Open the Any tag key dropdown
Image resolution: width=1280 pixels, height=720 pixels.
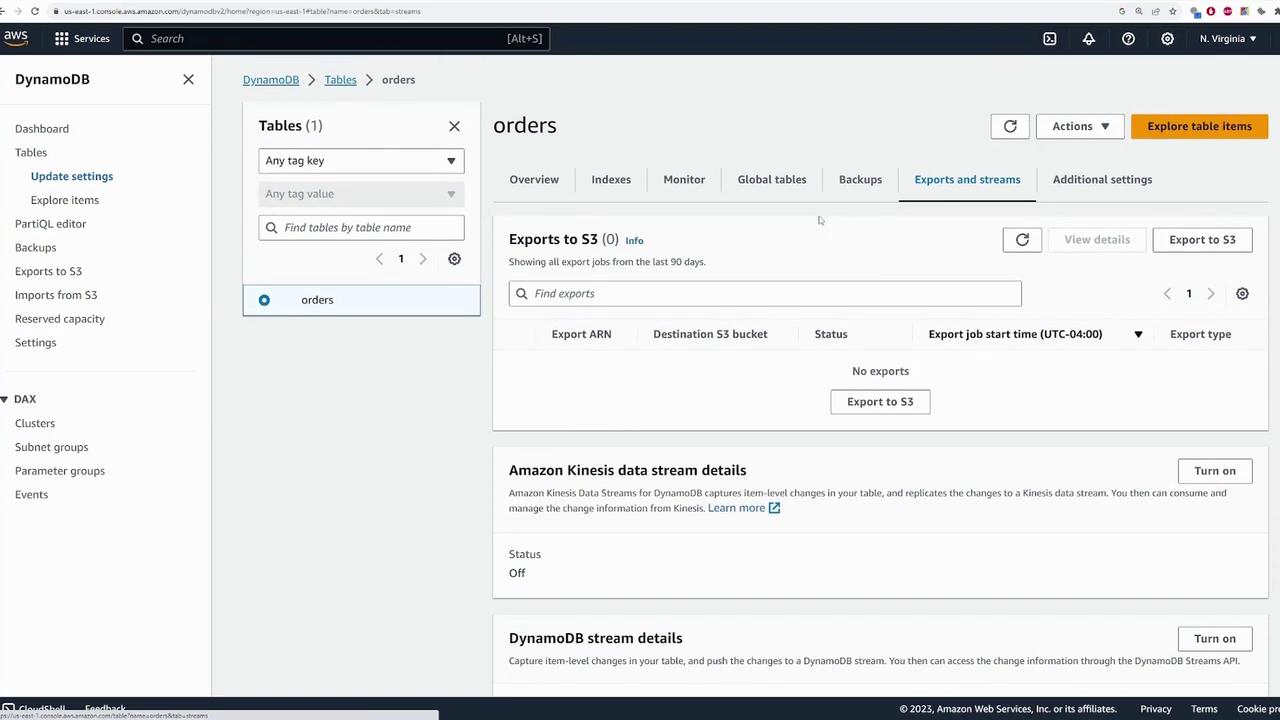point(361,161)
